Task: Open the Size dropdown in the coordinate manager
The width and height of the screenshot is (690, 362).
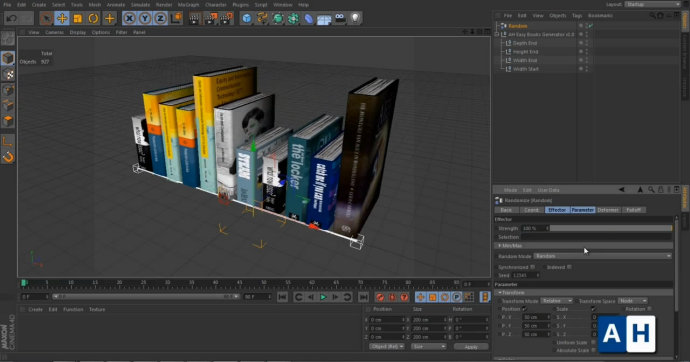Action: pyautogui.click(x=428, y=347)
